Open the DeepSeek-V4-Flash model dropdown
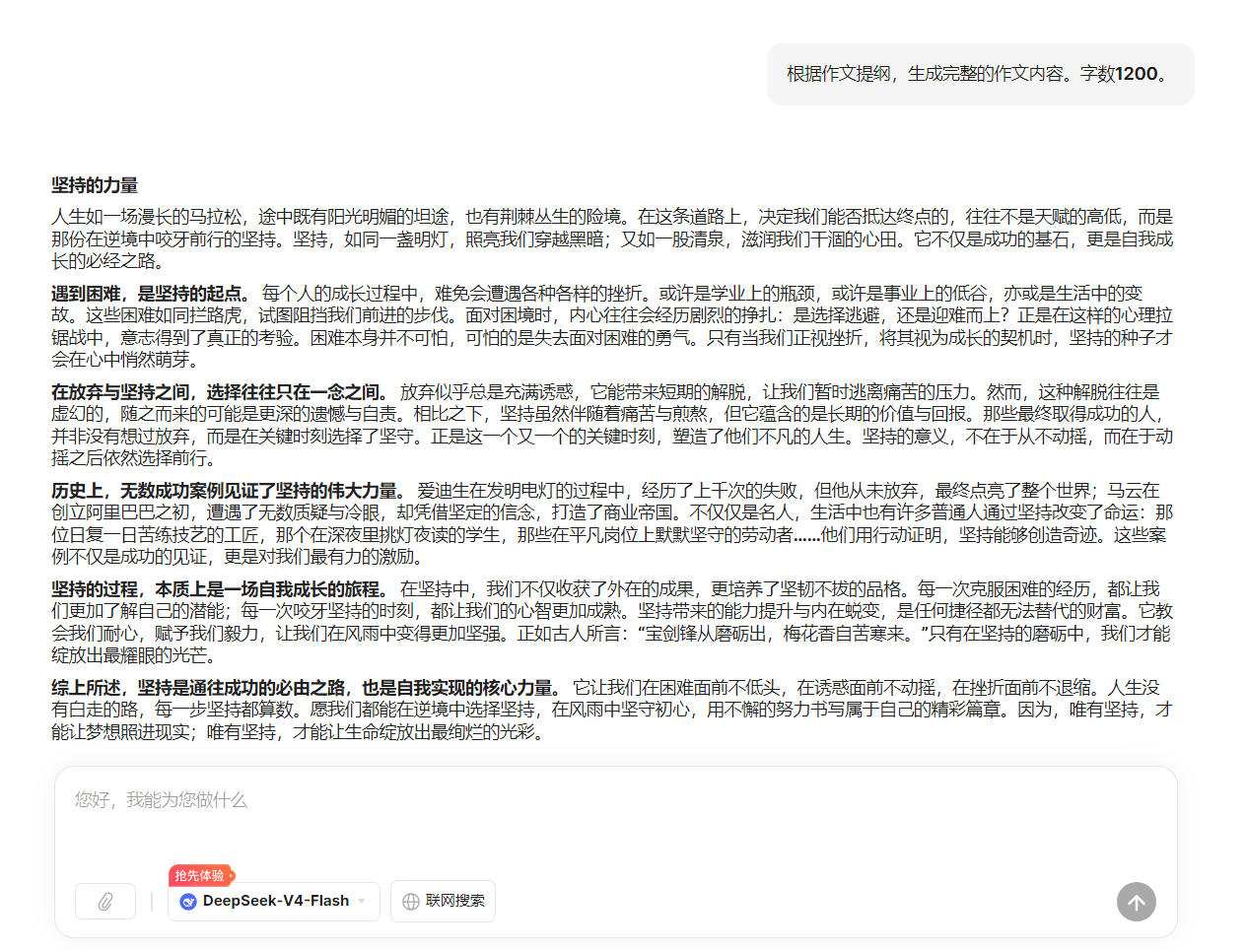Screen dimensions: 1246x952 point(274,902)
